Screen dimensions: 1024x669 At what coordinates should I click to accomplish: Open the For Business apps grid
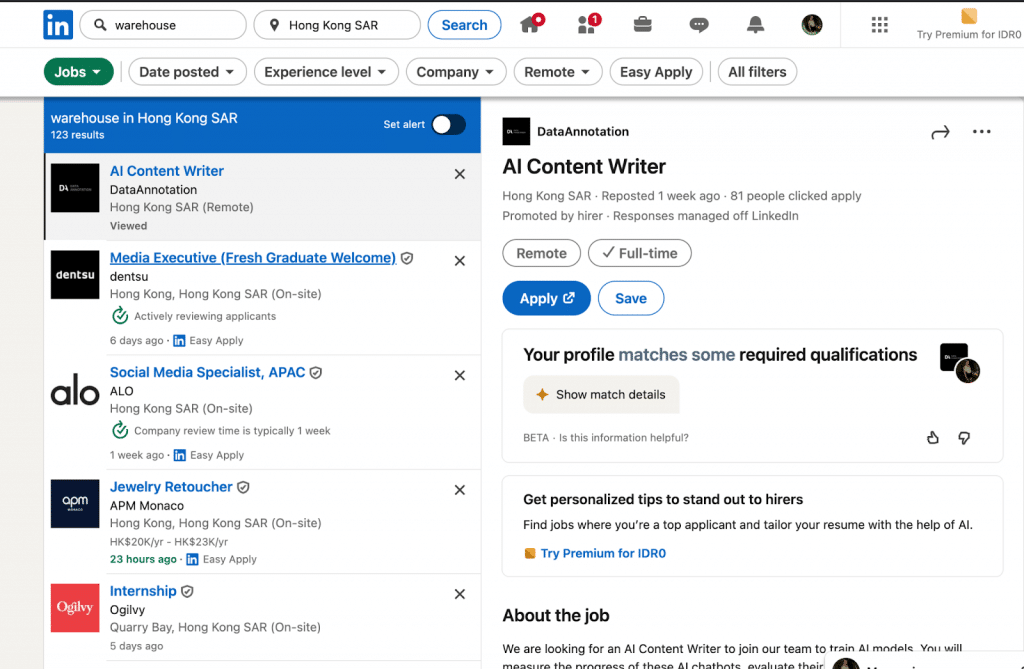click(880, 24)
